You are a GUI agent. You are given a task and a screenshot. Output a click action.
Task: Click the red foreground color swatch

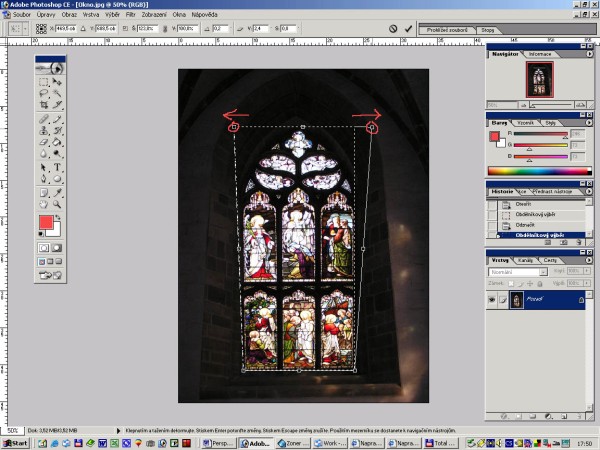tap(46, 222)
